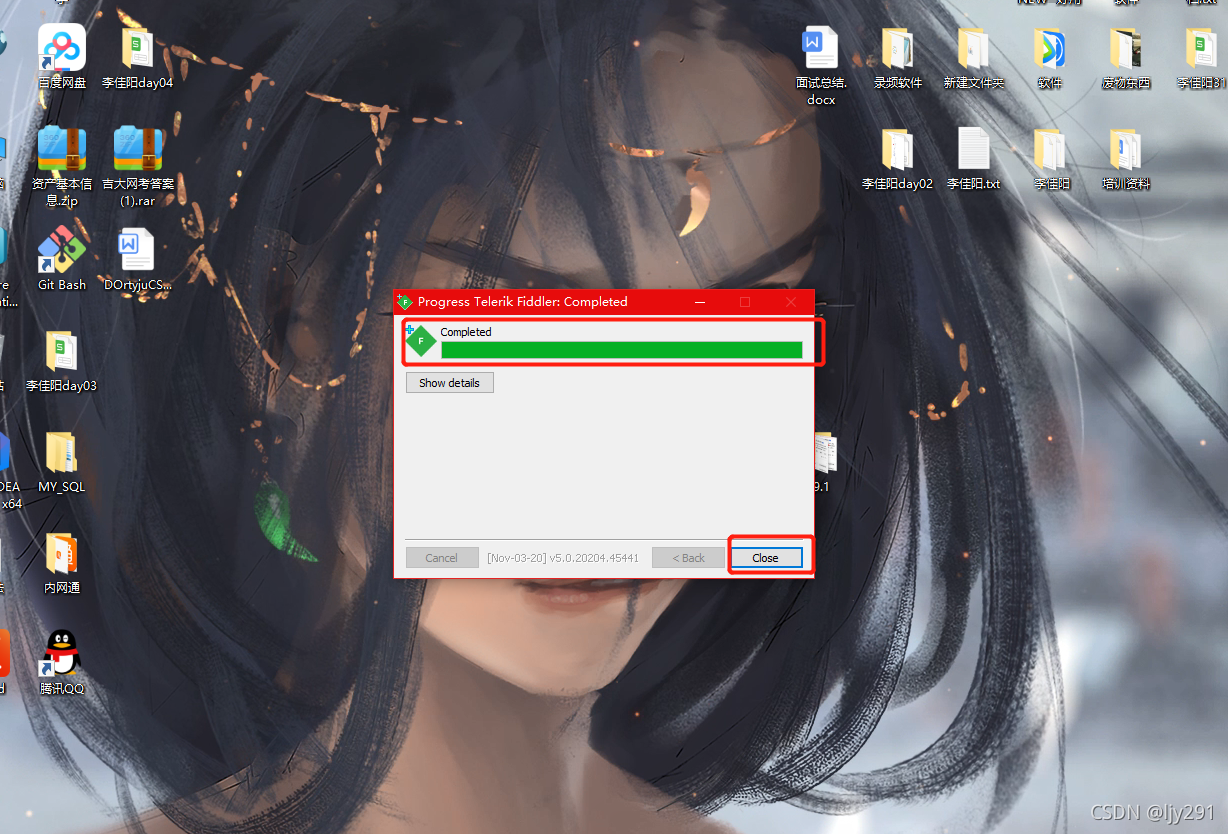Click the 'Completed' status label
Viewport: 1228px width, 834px height.
466,332
